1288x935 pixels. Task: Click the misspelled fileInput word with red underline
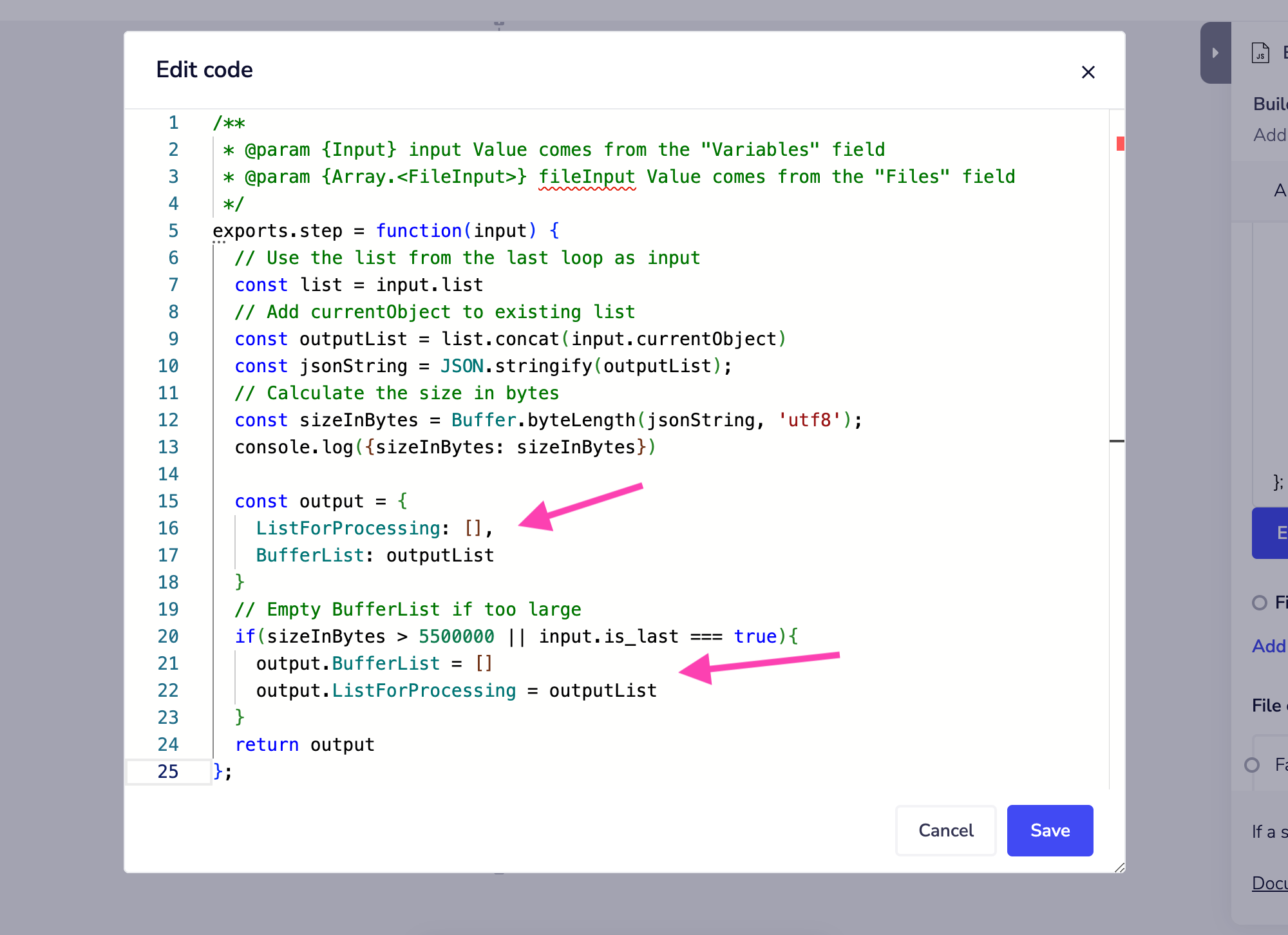click(x=586, y=177)
